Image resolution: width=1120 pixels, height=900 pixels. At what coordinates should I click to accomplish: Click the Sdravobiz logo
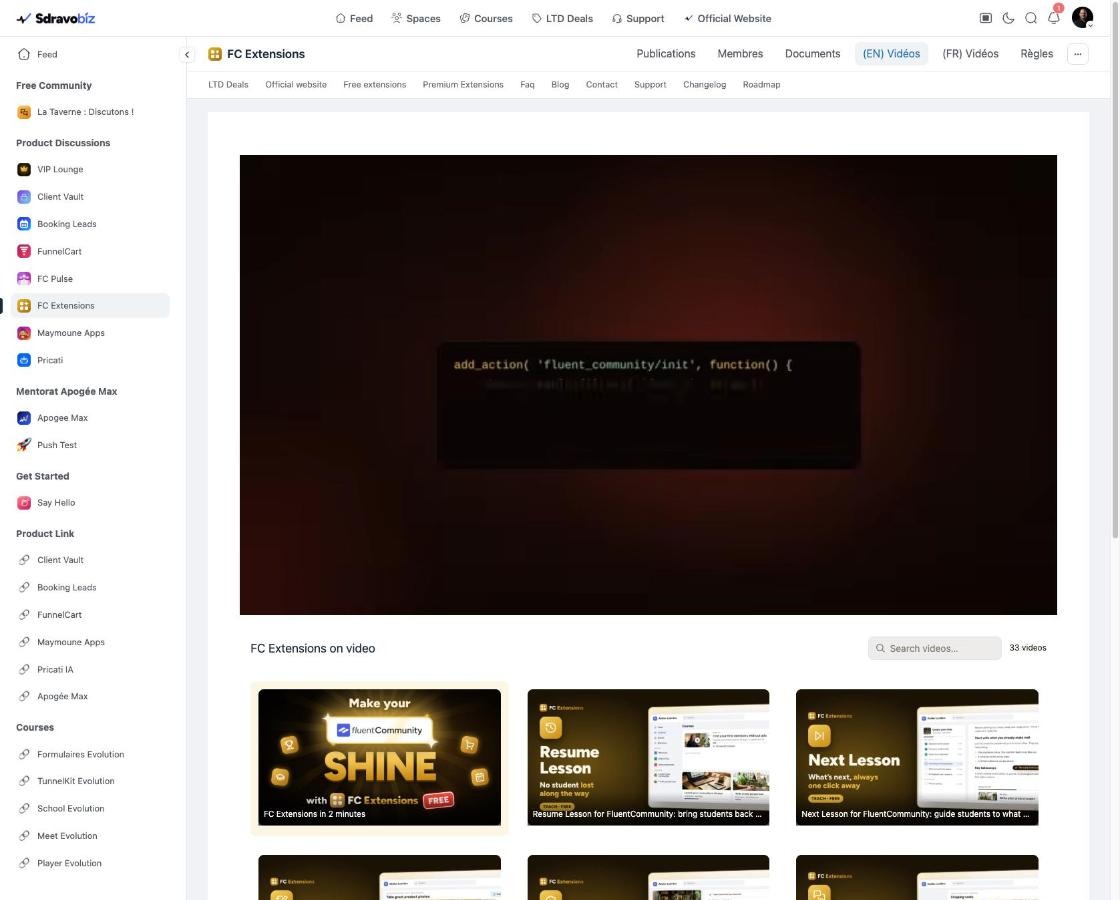(x=56, y=18)
